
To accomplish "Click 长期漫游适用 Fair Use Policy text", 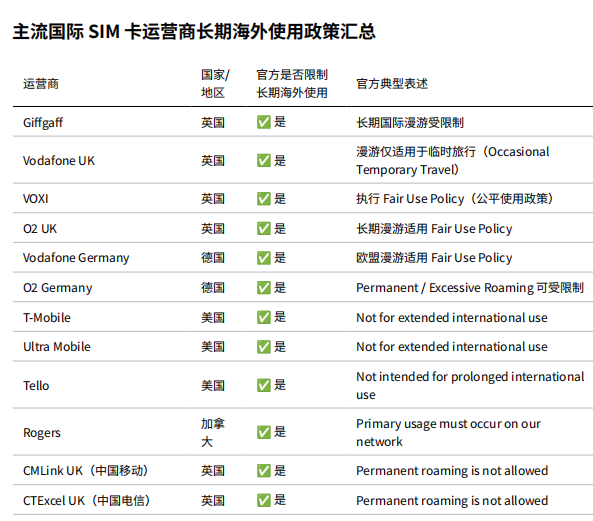I will click(434, 229).
